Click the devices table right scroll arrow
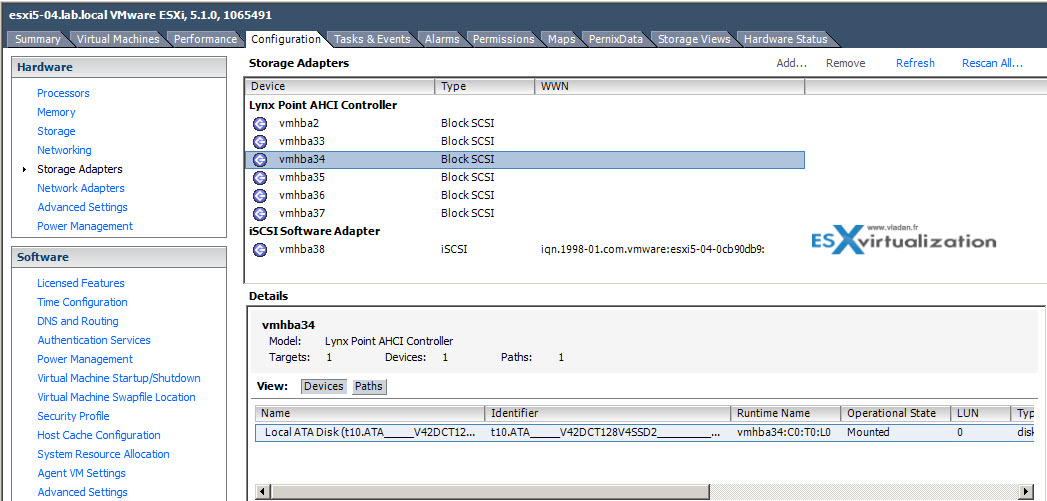This screenshot has height=501, width=1047. 1028,492
